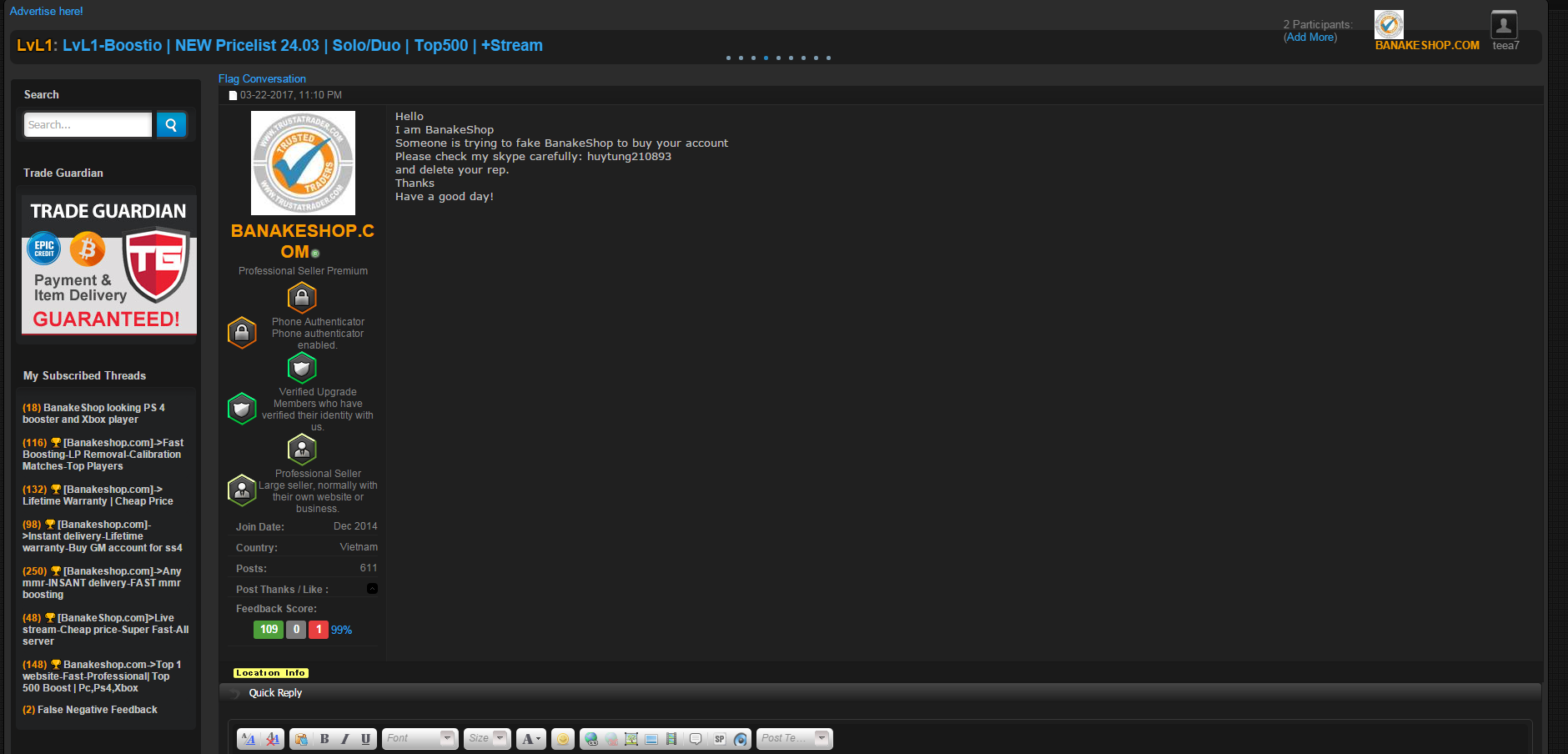Click small green shield badge icon
Viewport: 1568px width, 754px height.
242,409
